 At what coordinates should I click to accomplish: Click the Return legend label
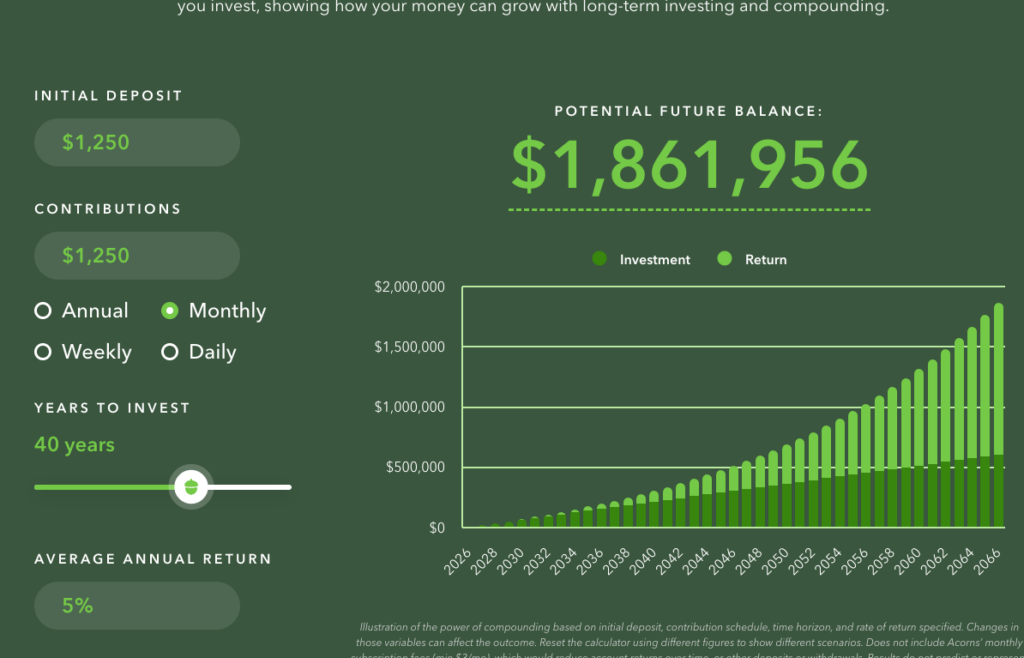[x=766, y=260]
